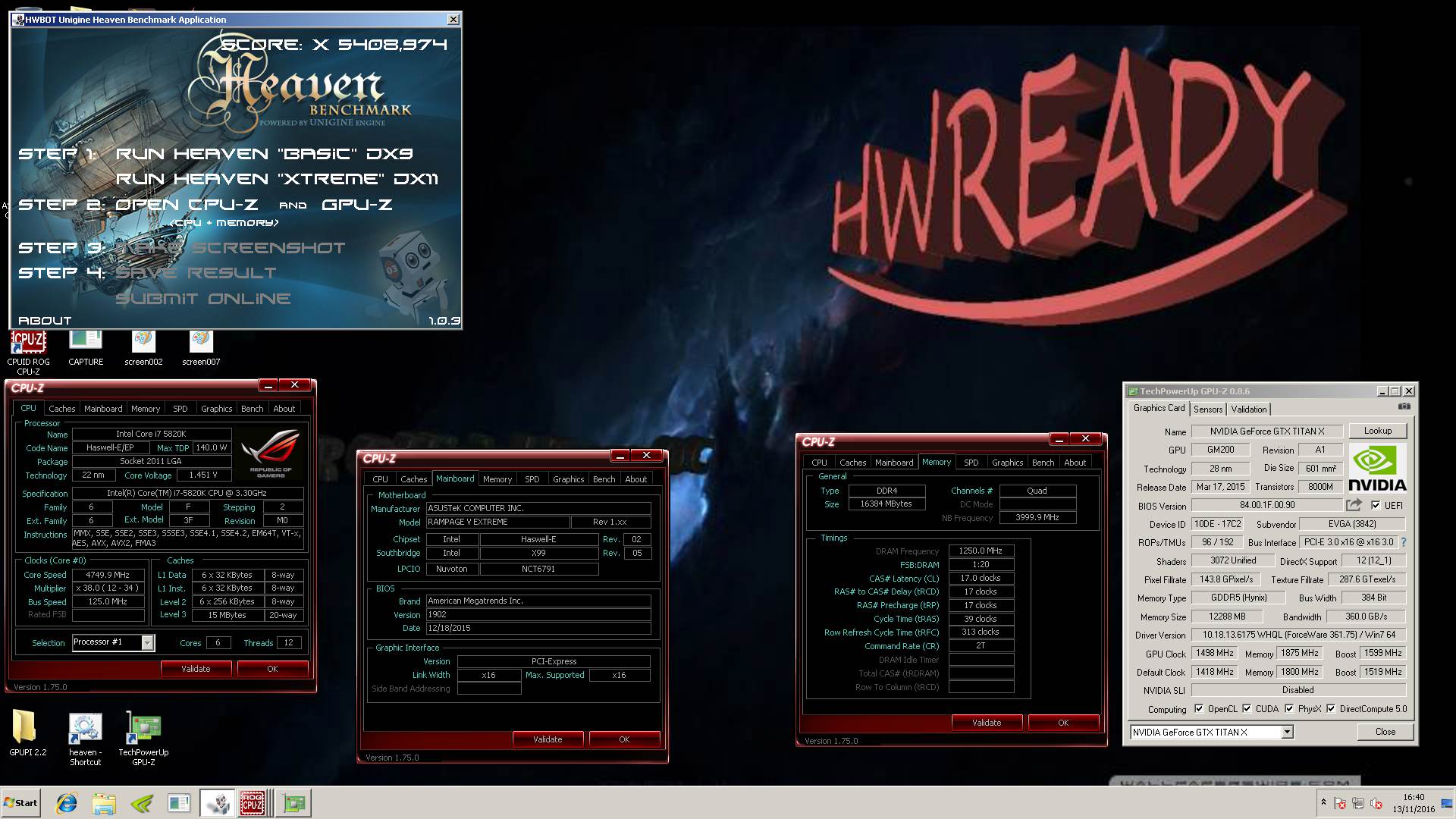The image size is (1456, 819).
Task: Toggle the UEFI checkbox in GPU-Z
Action: tap(1376, 506)
